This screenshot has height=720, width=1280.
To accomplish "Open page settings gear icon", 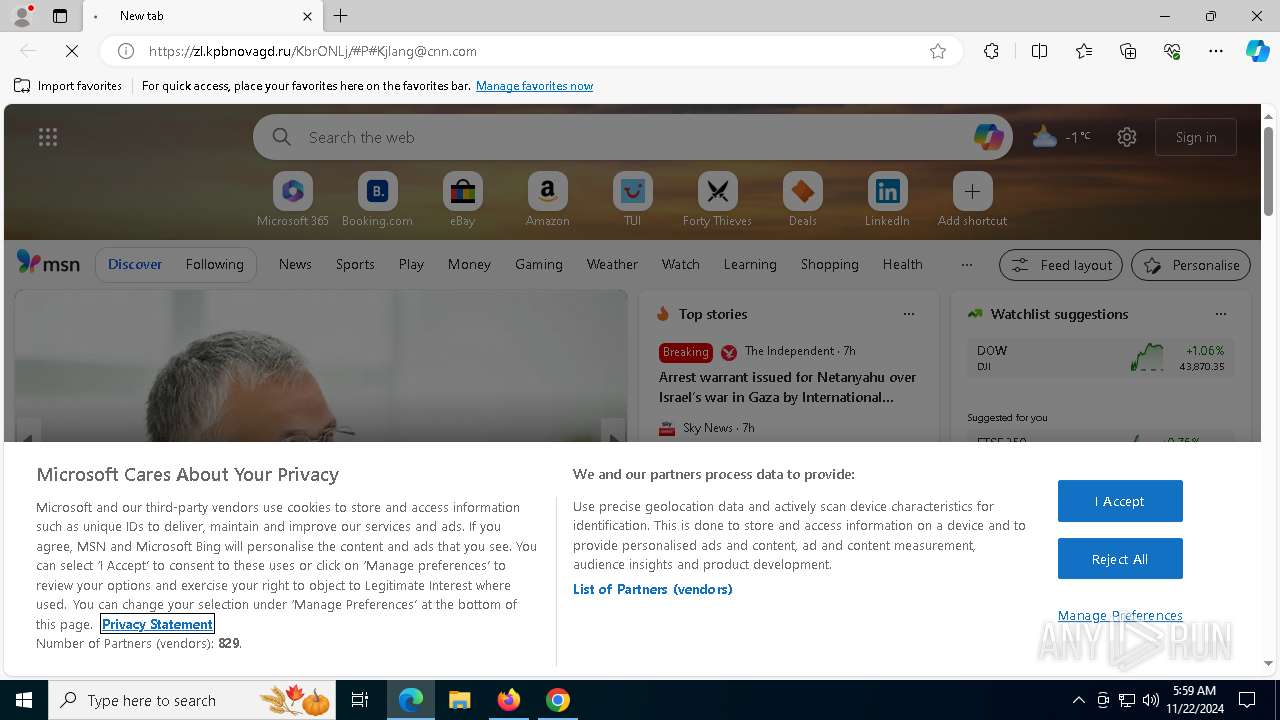I will tap(1127, 137).
